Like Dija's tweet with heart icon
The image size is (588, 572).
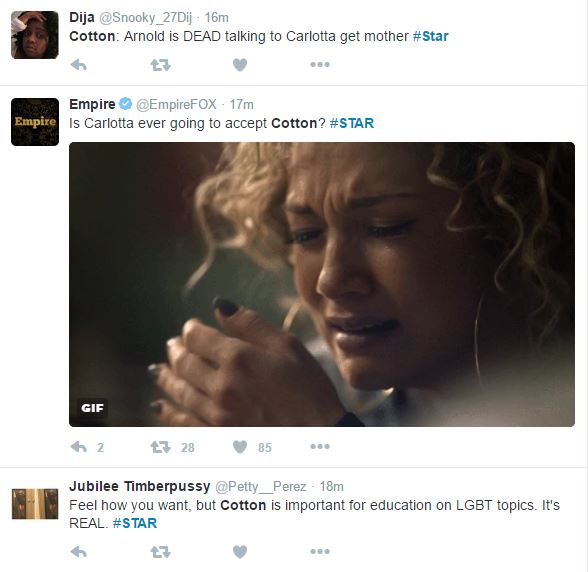click(x=240, y=65)
